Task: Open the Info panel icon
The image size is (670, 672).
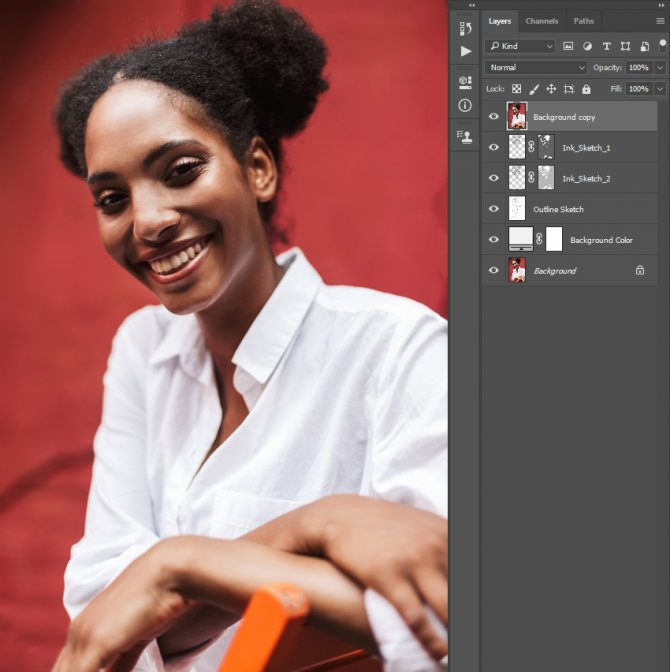Action: pos(465,105)
